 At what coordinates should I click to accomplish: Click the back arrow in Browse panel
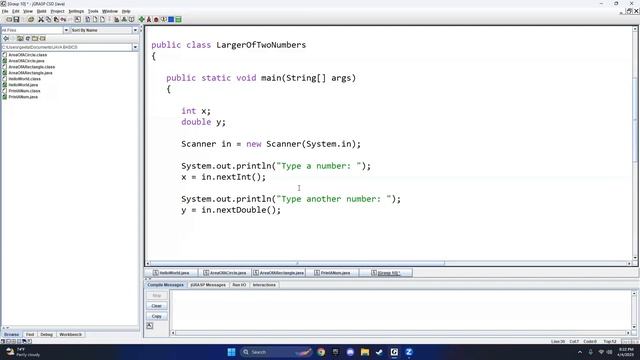coord(6,38)
